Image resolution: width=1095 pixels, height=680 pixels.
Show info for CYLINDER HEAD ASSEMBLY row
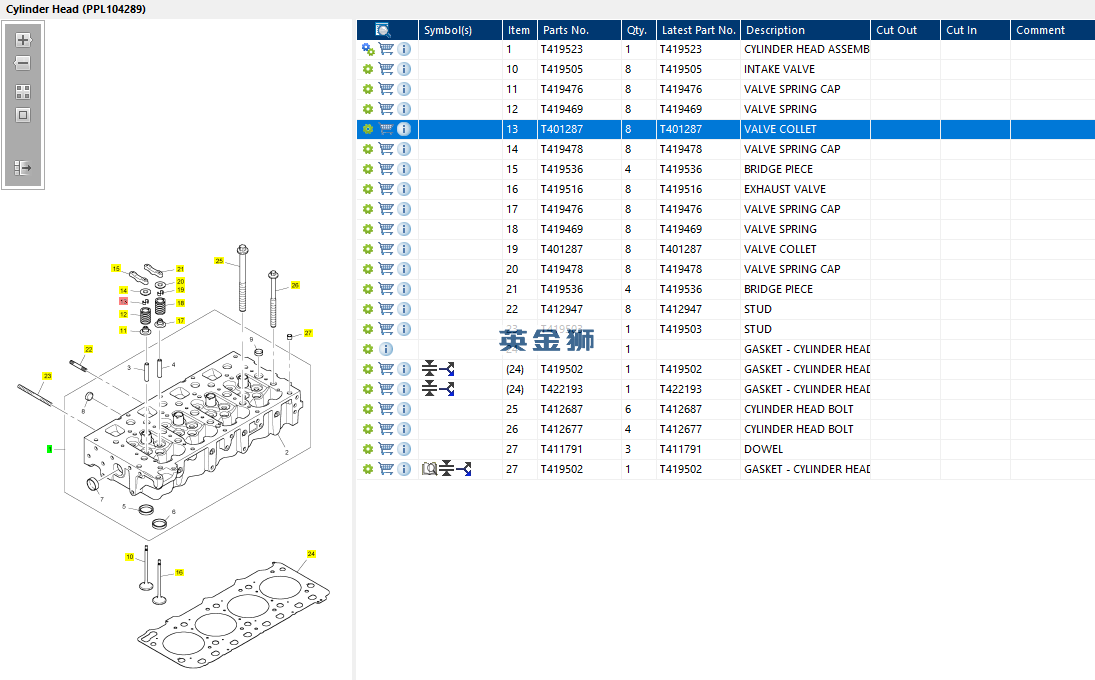[404, 49]
